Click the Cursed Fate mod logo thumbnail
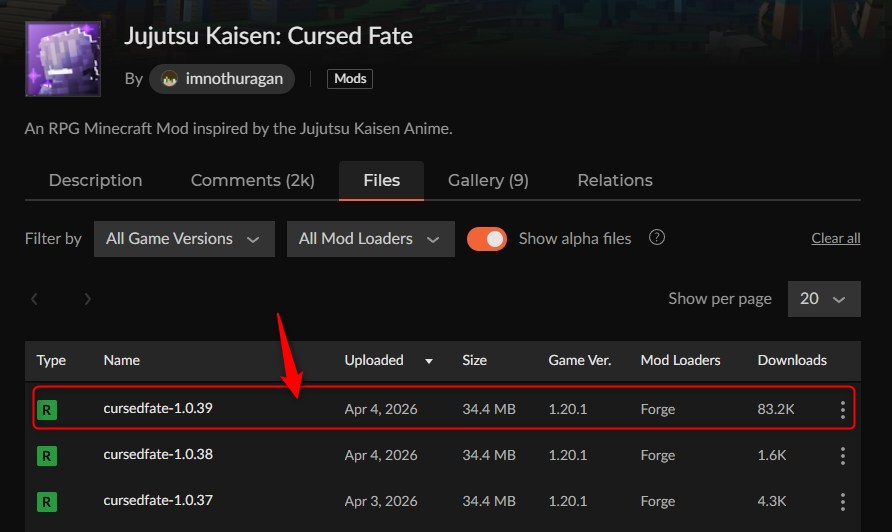Image resolution: width=892 pixels, height=532 pixels. pos(63,59)
